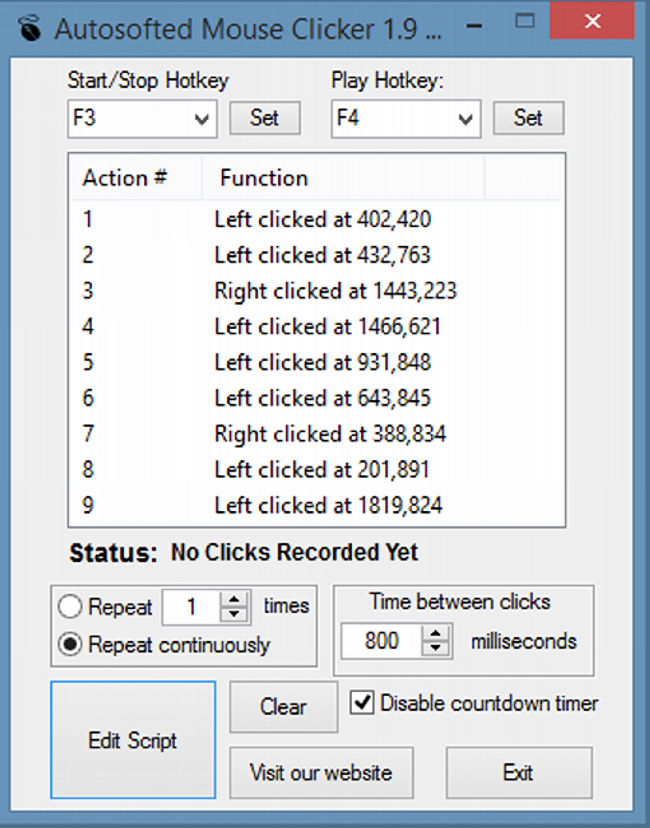The height and width of the screenshot is (828, 650).
Task: Click Set button for Play Hotkey
Action: pos(528,118)
